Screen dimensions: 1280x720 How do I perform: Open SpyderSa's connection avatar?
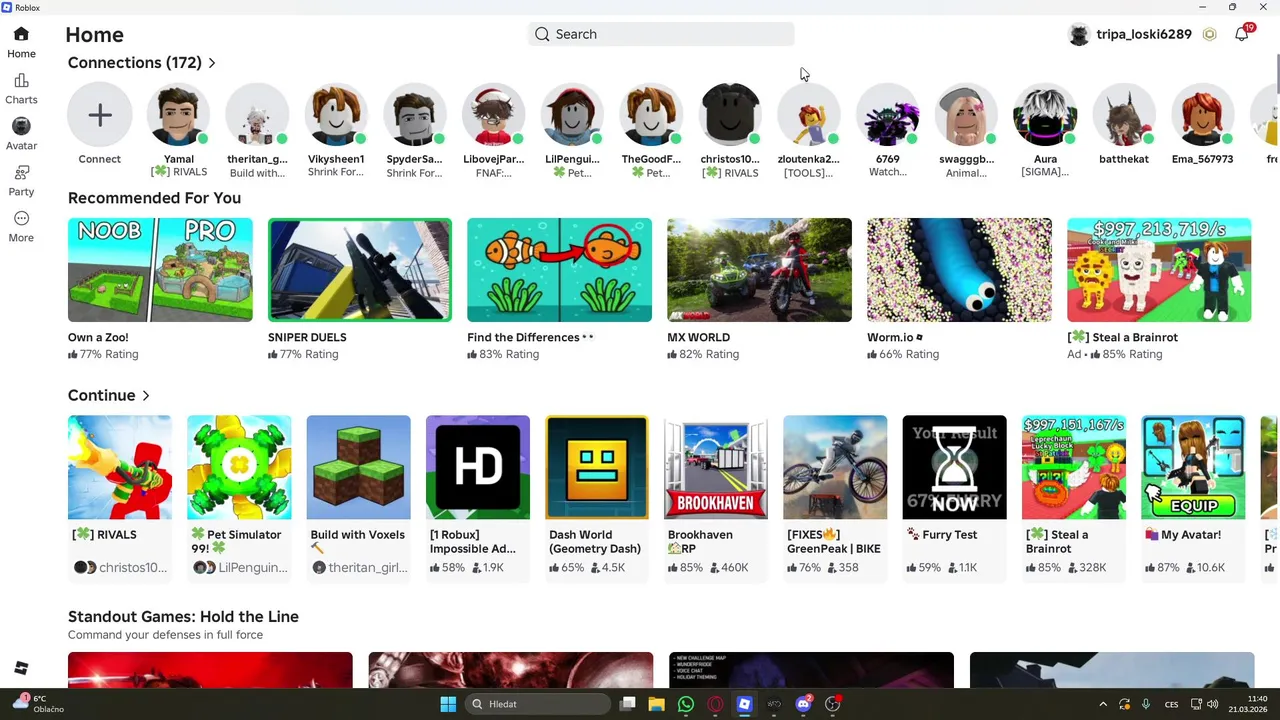point(414,115)
